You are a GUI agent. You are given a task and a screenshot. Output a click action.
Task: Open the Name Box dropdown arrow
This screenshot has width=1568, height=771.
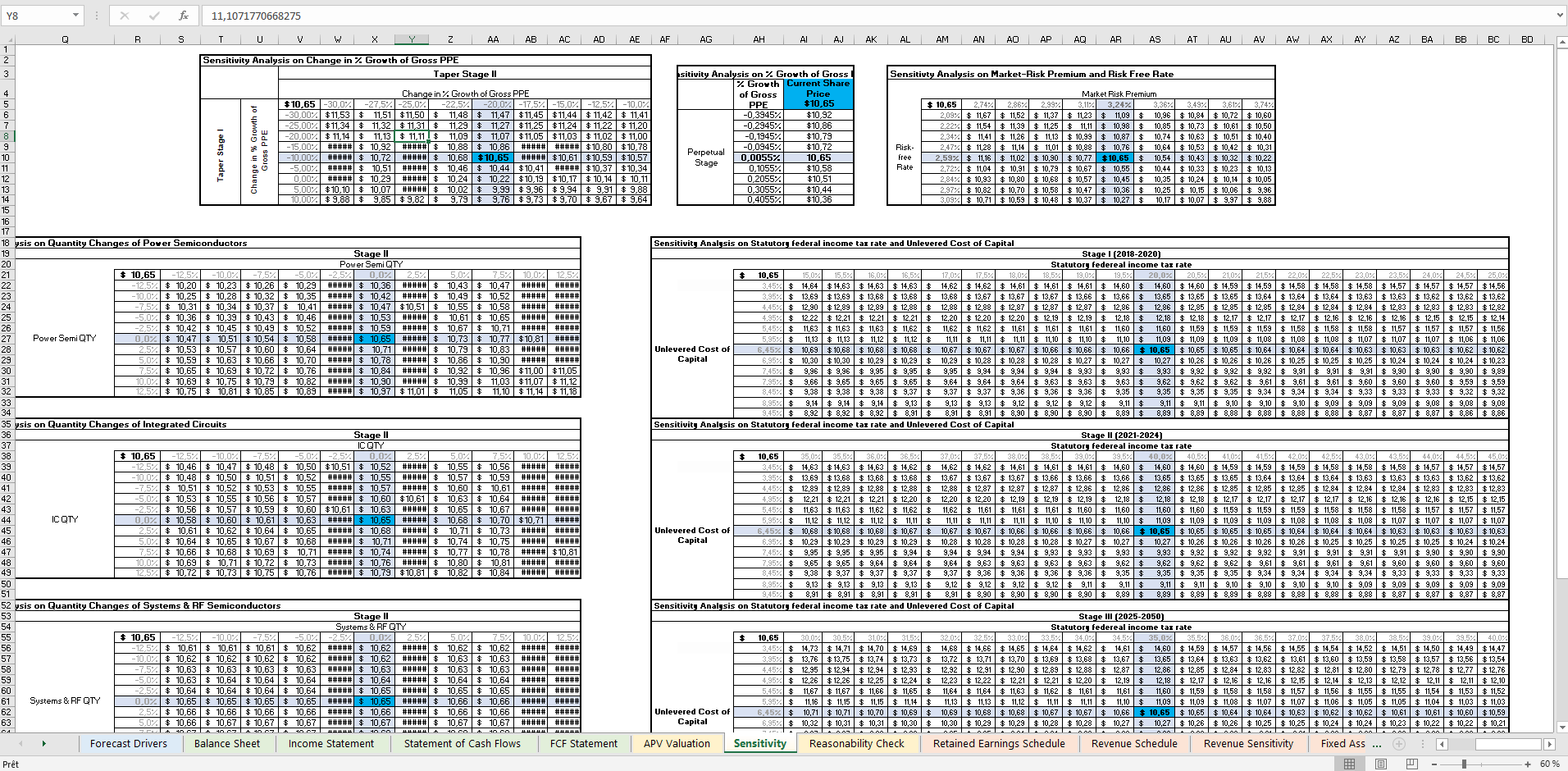tap(75, 16)
